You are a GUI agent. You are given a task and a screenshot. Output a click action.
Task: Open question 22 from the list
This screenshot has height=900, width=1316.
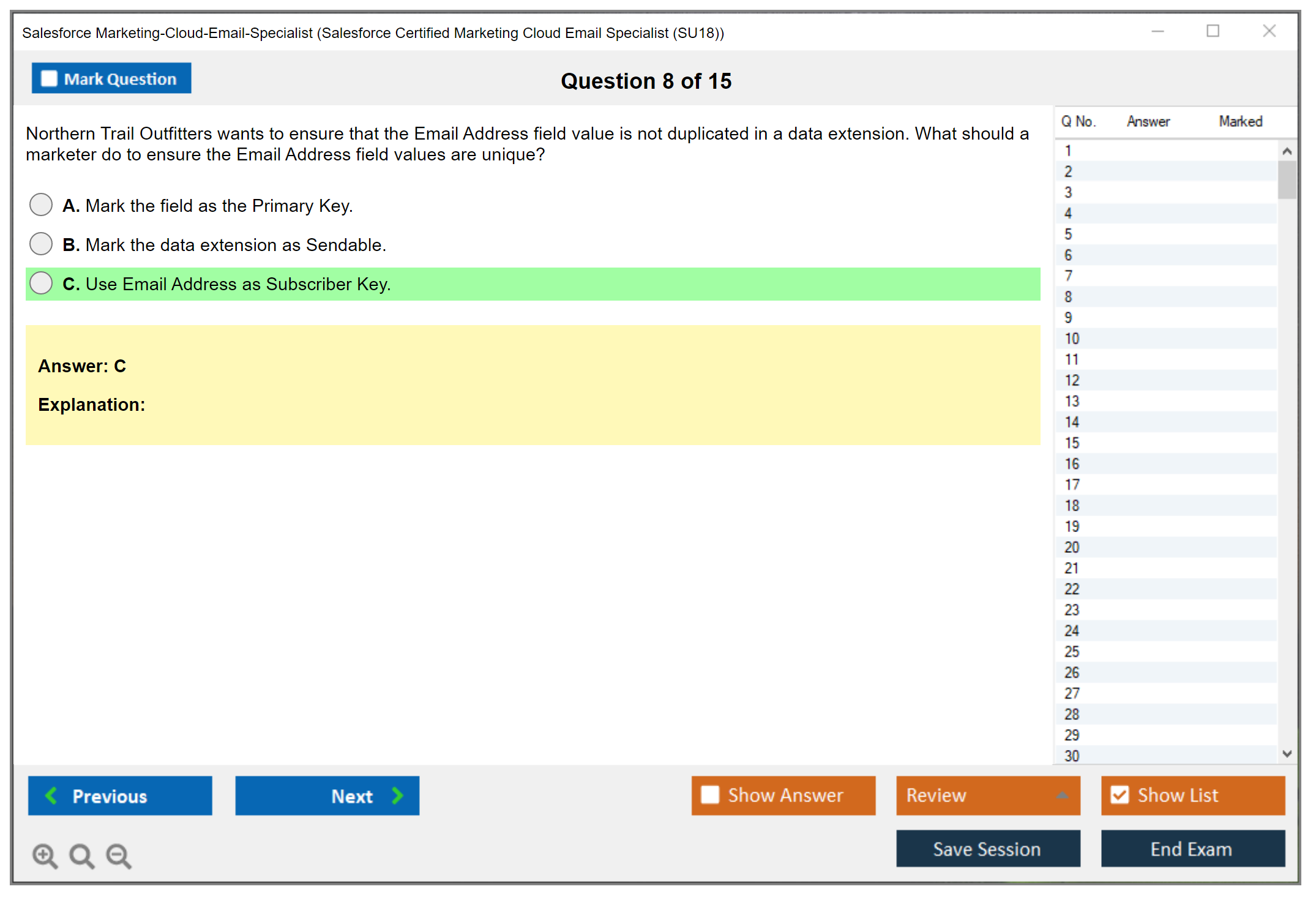tap(1072, 589)
